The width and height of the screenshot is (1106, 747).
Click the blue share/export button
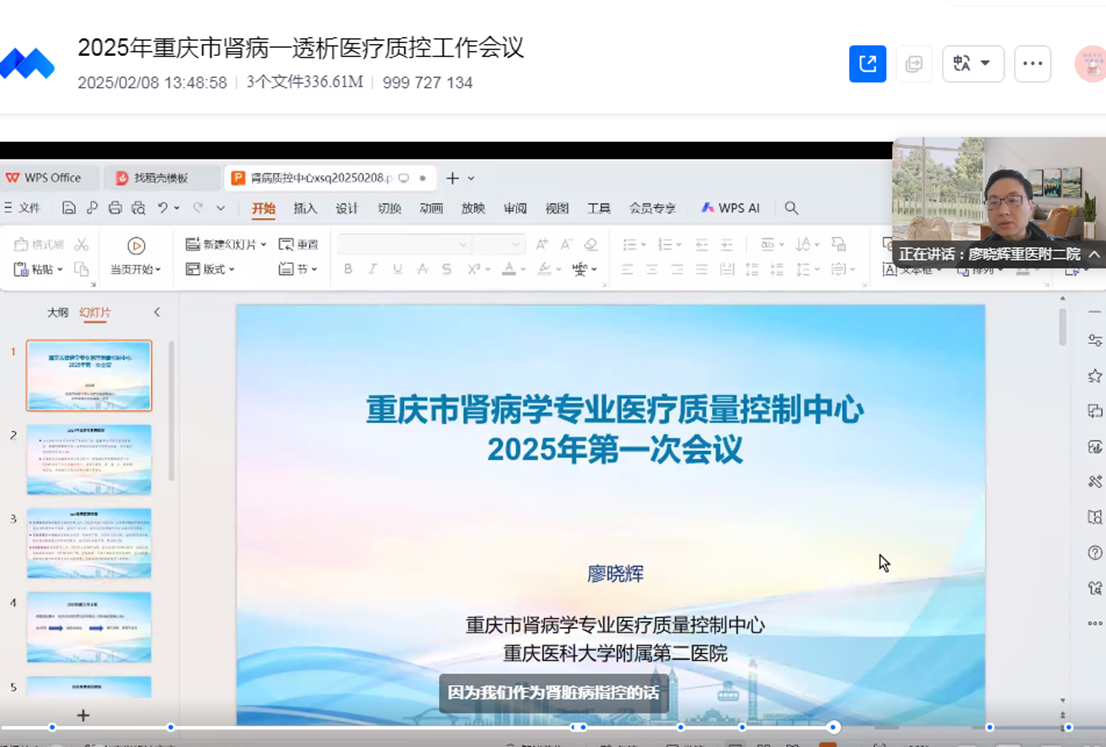coord(867,64)
